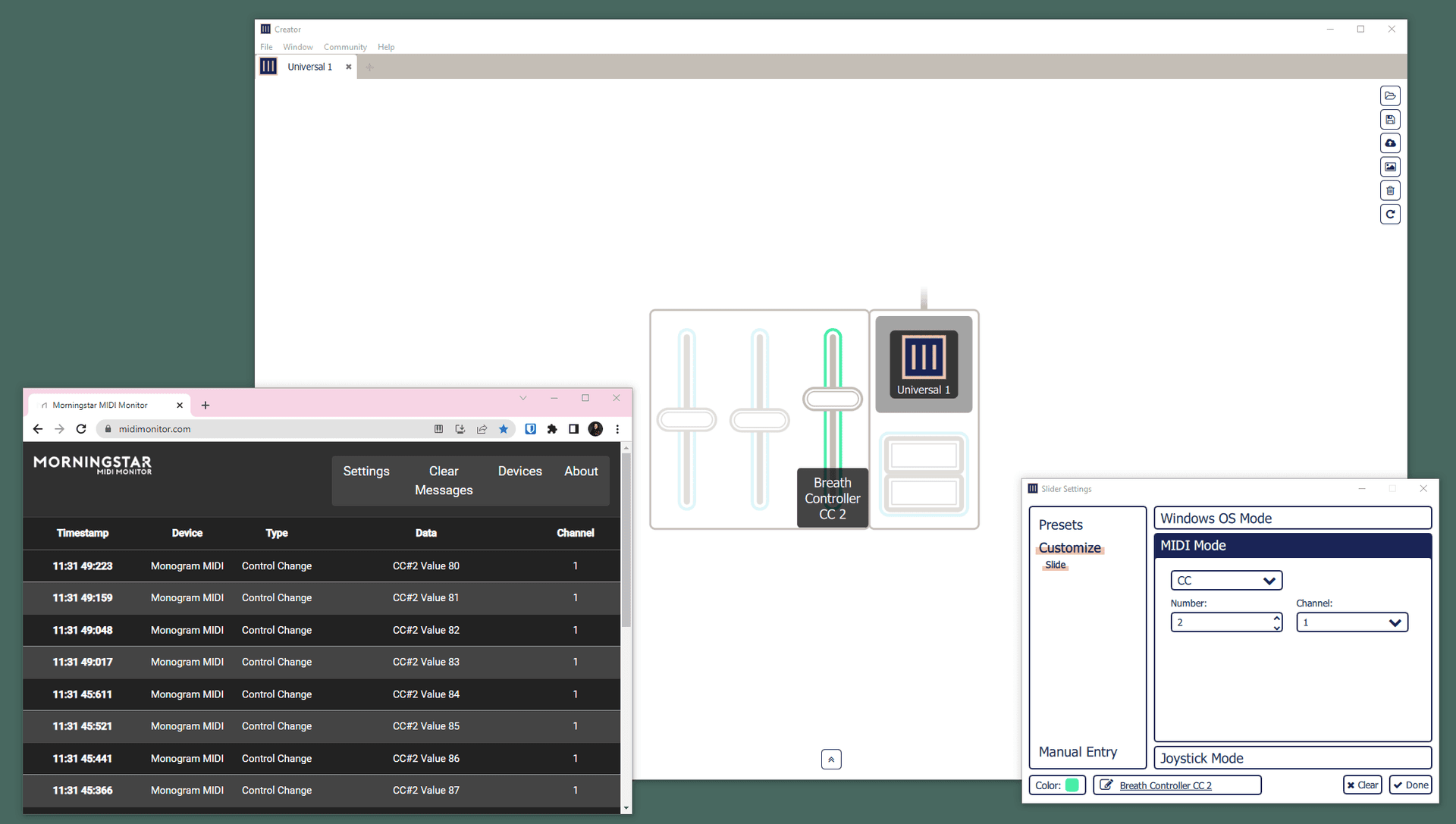1456x824 pixels.
Task: Open the CC message type dropdown
Action: pos(1225,581)
